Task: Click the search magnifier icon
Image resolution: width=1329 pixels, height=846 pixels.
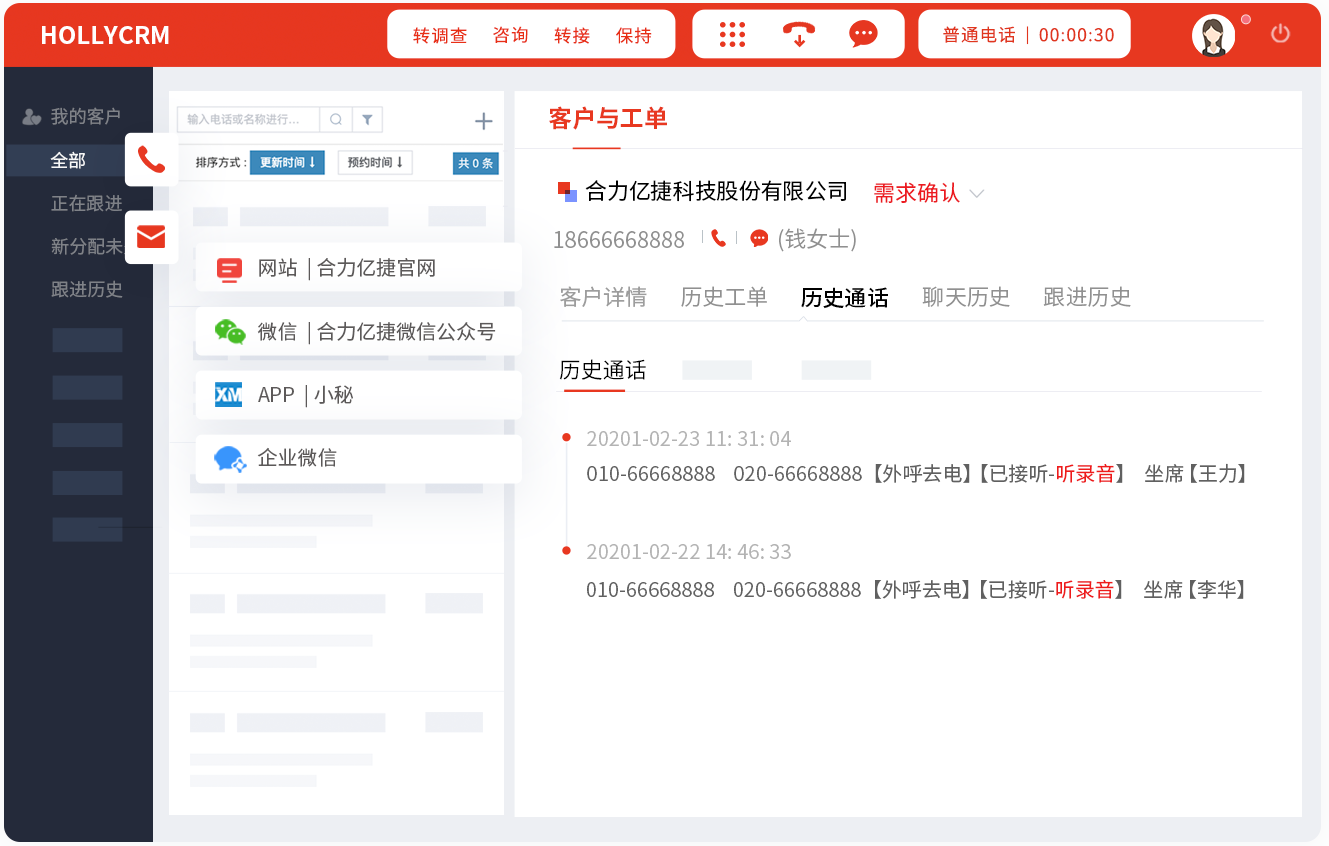Action: point(336,119)
